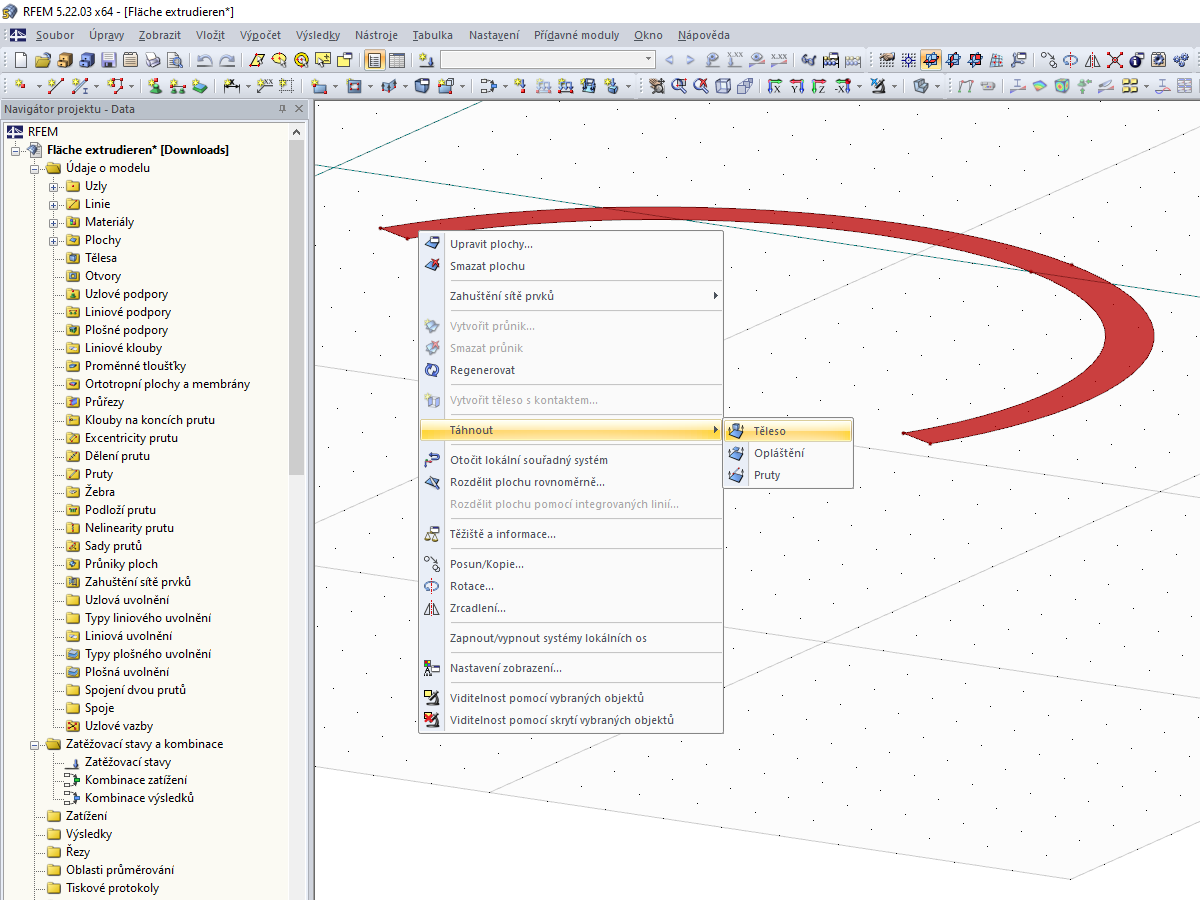The image size is (1200, 900).
Task: Set view in the Z direction
Action: (x=819, y=86)
